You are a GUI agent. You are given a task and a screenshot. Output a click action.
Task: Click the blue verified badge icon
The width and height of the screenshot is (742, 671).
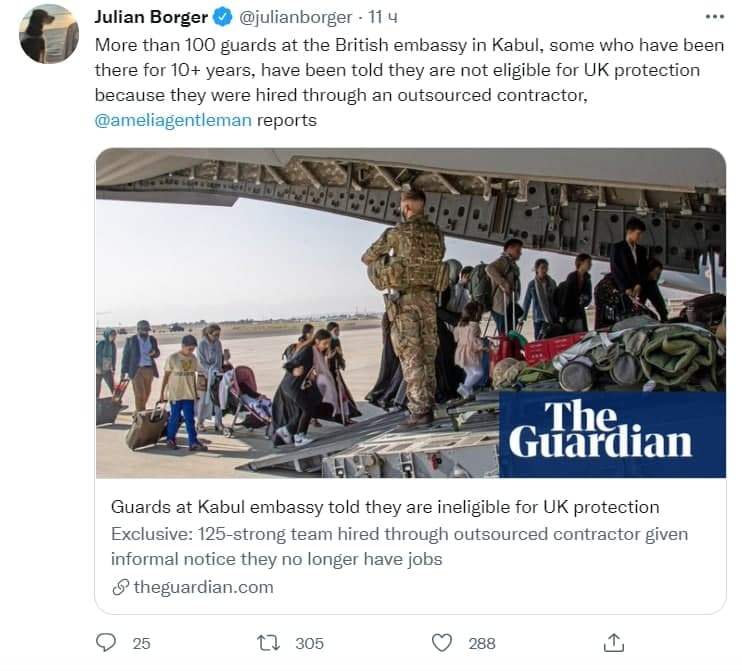click(x=223, y=18)
